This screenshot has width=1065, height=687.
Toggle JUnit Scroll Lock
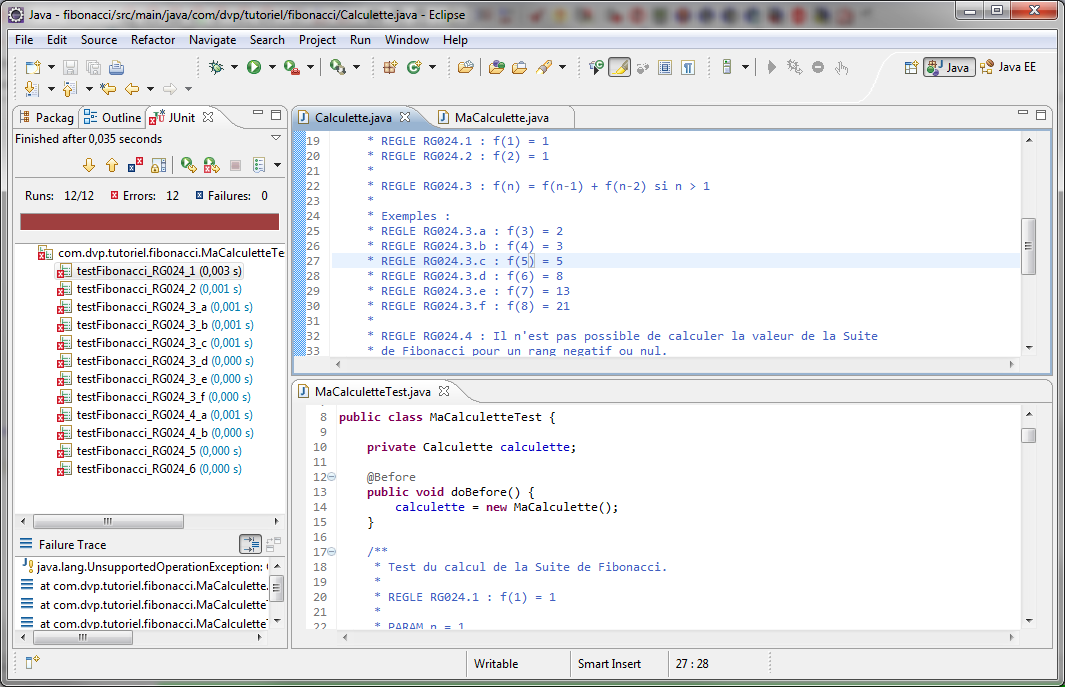pyautogui.click(x=159, y=165)
